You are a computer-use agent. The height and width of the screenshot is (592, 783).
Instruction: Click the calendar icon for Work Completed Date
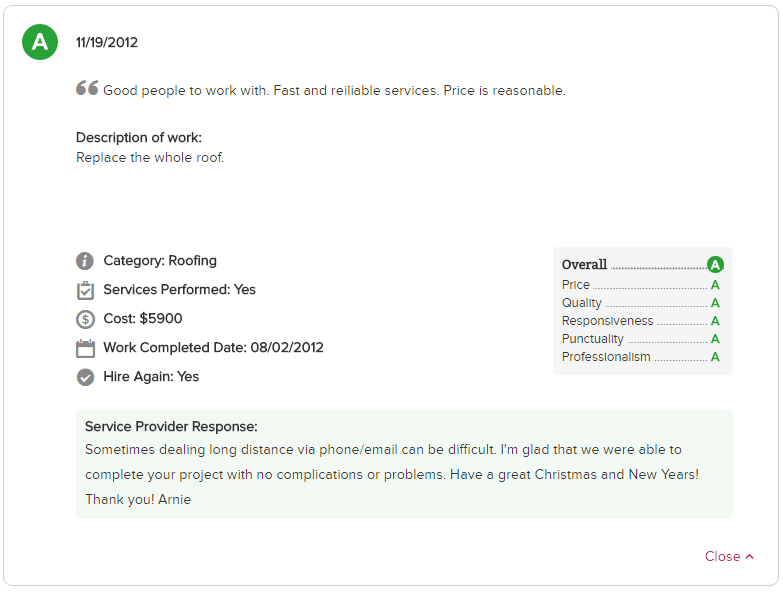(85, 348)
